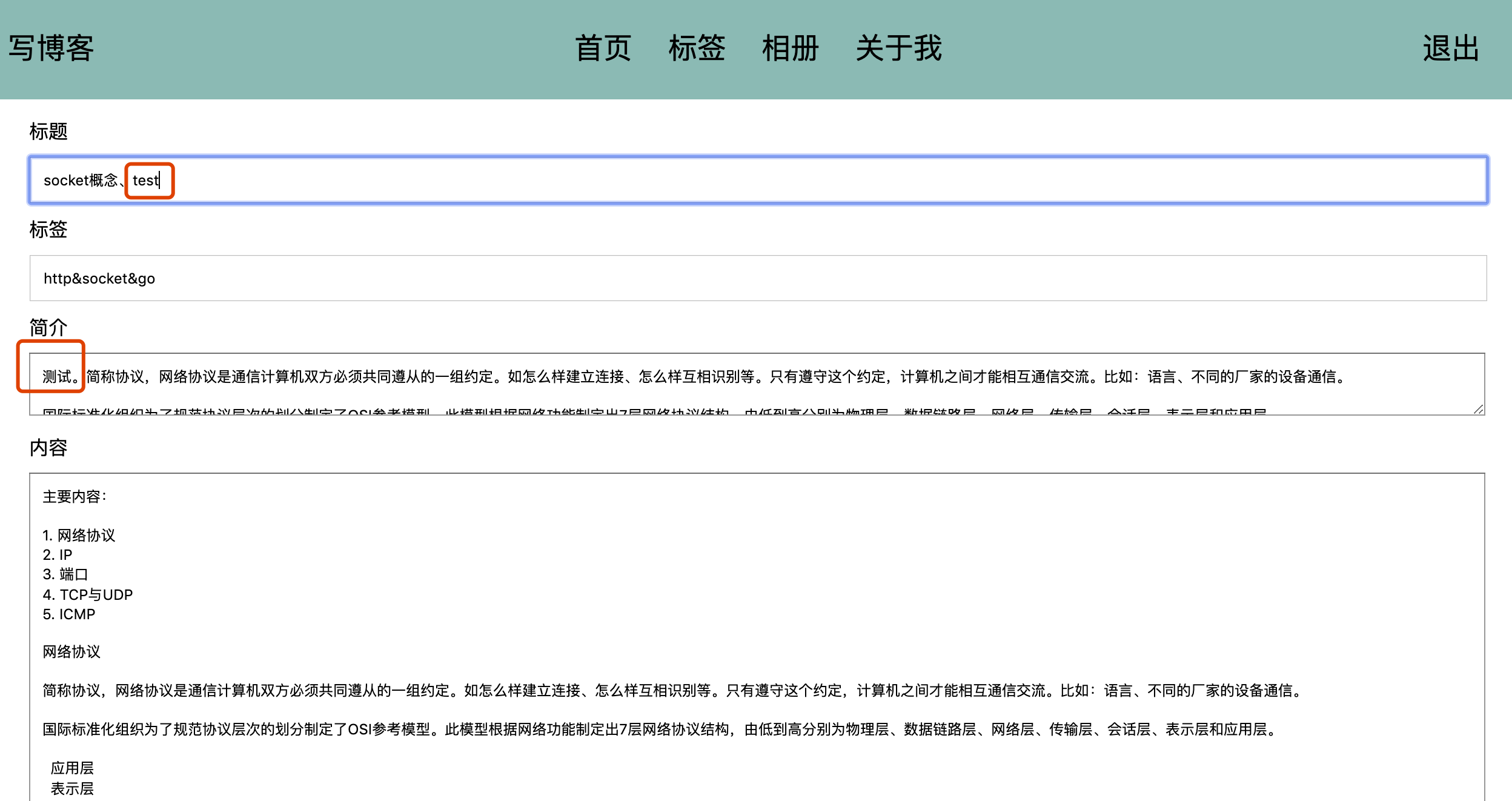Click the 主要内容 line in content
This screenshot has height=801, width=1512.
pyautogui.click(x=74, y=497)
